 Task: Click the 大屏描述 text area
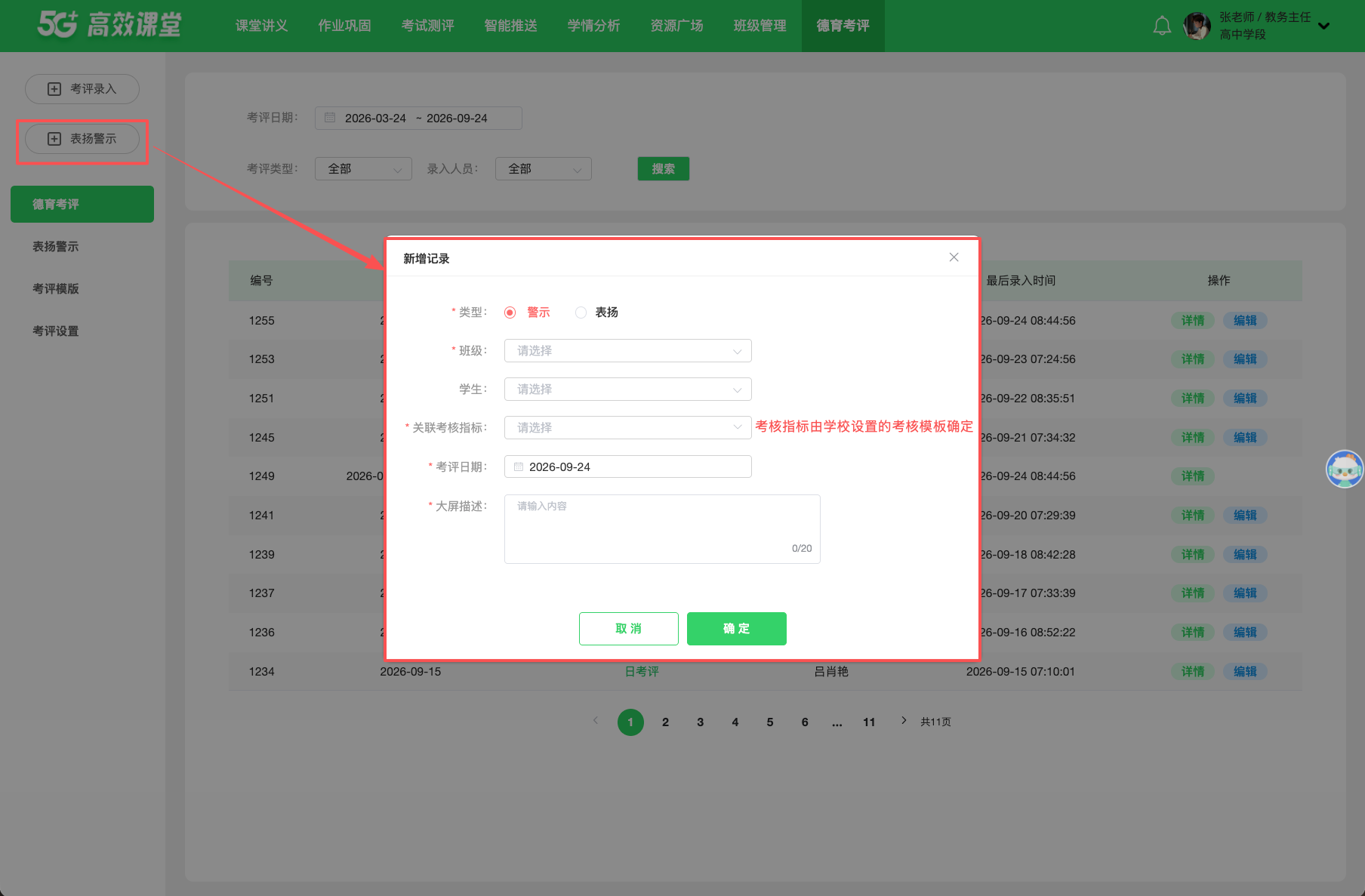[662, 529]
